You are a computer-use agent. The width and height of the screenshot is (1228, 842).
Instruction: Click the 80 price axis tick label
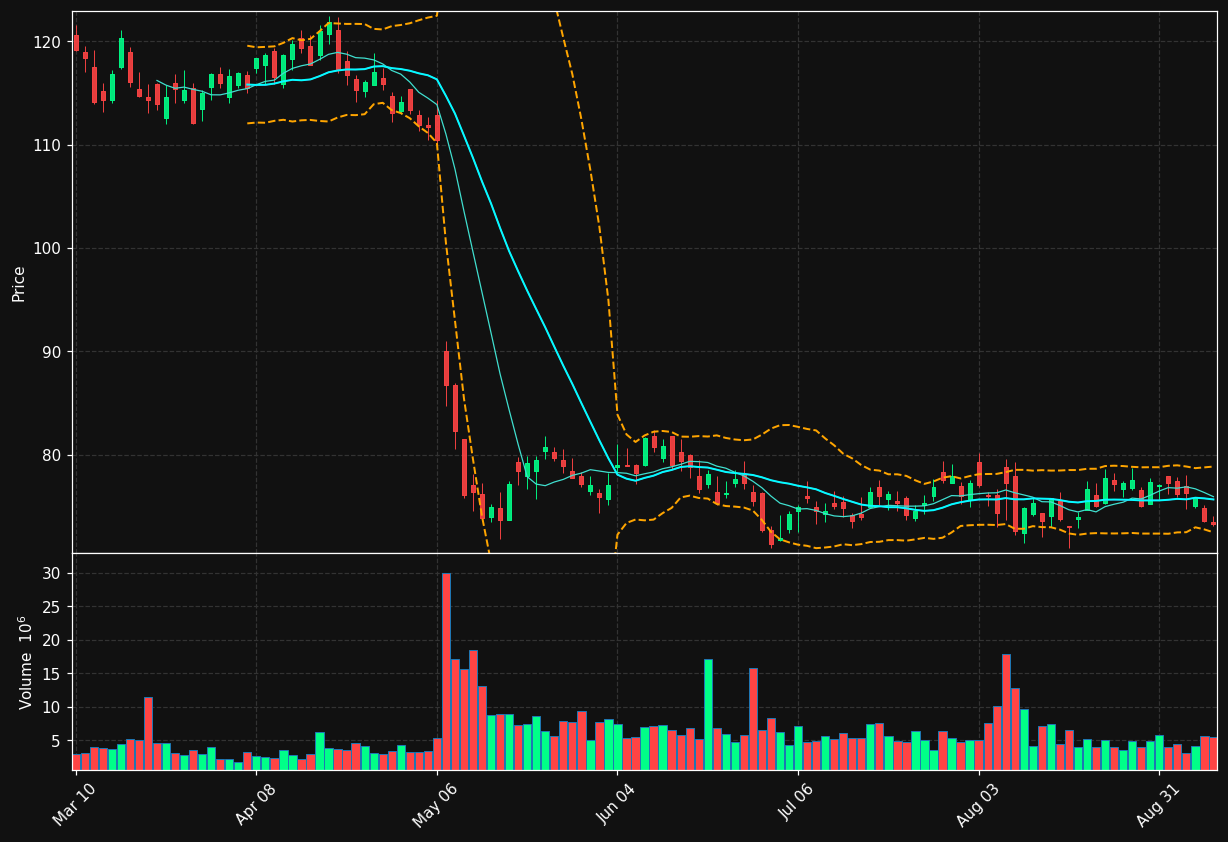52,455
